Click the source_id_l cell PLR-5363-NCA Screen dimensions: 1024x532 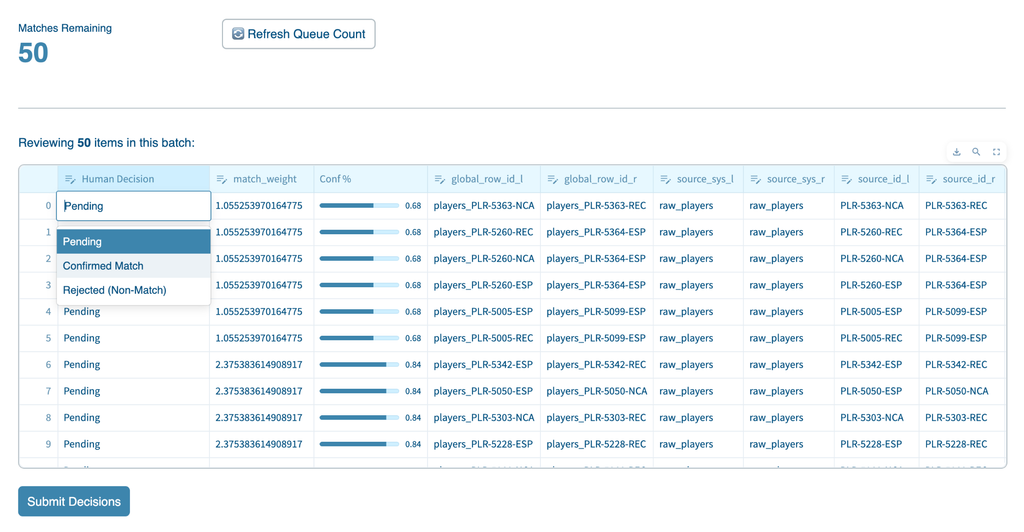tap(877, 206)
